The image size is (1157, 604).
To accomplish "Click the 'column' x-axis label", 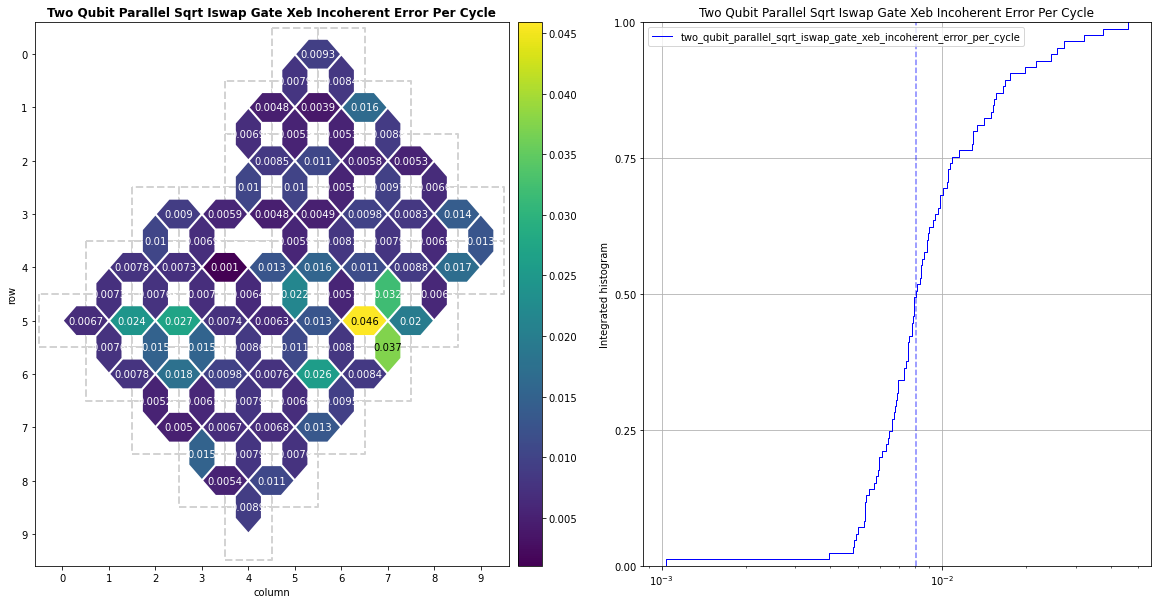I will 272,592.
